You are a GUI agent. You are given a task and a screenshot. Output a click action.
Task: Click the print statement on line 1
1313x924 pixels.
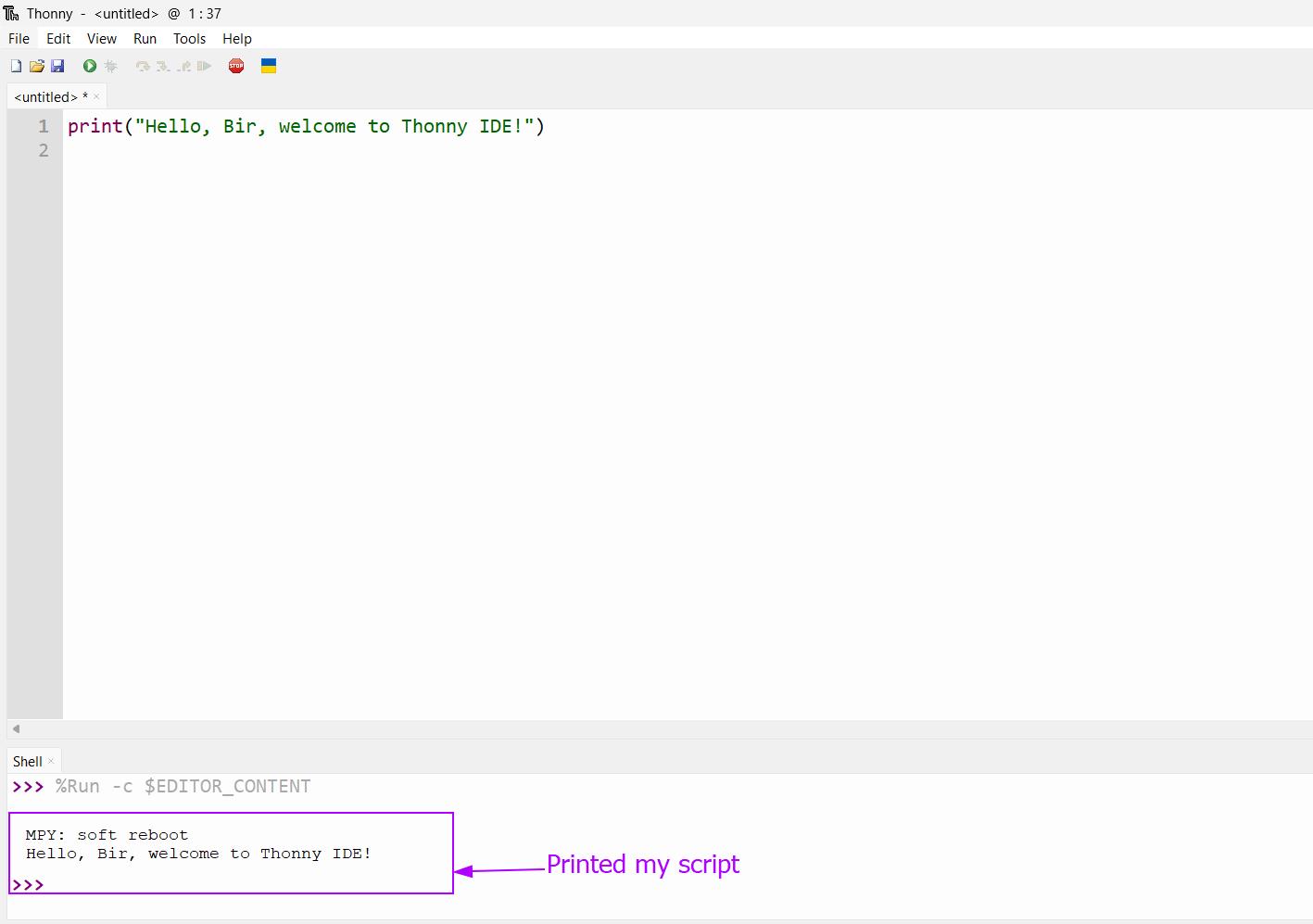click(x=306, y=126)
